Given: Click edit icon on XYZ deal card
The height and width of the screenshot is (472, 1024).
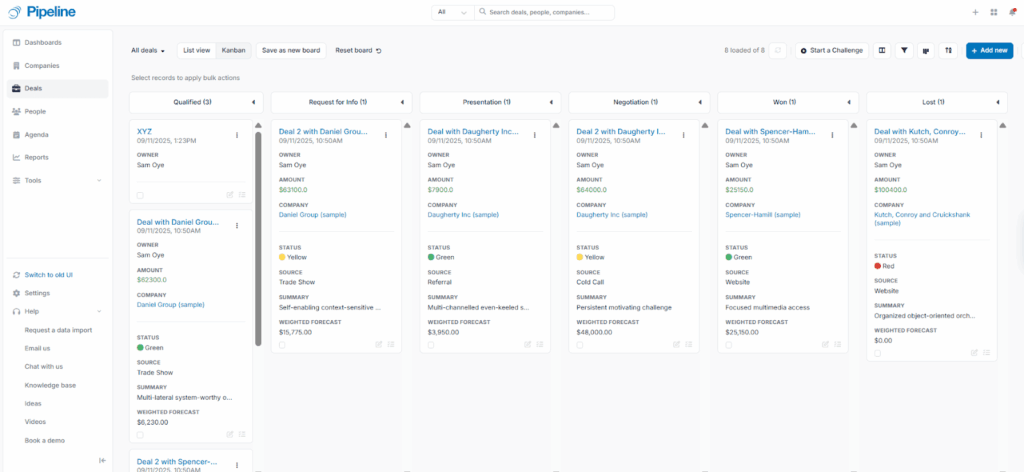Looking at the screenshot, I should pos(230,195).
